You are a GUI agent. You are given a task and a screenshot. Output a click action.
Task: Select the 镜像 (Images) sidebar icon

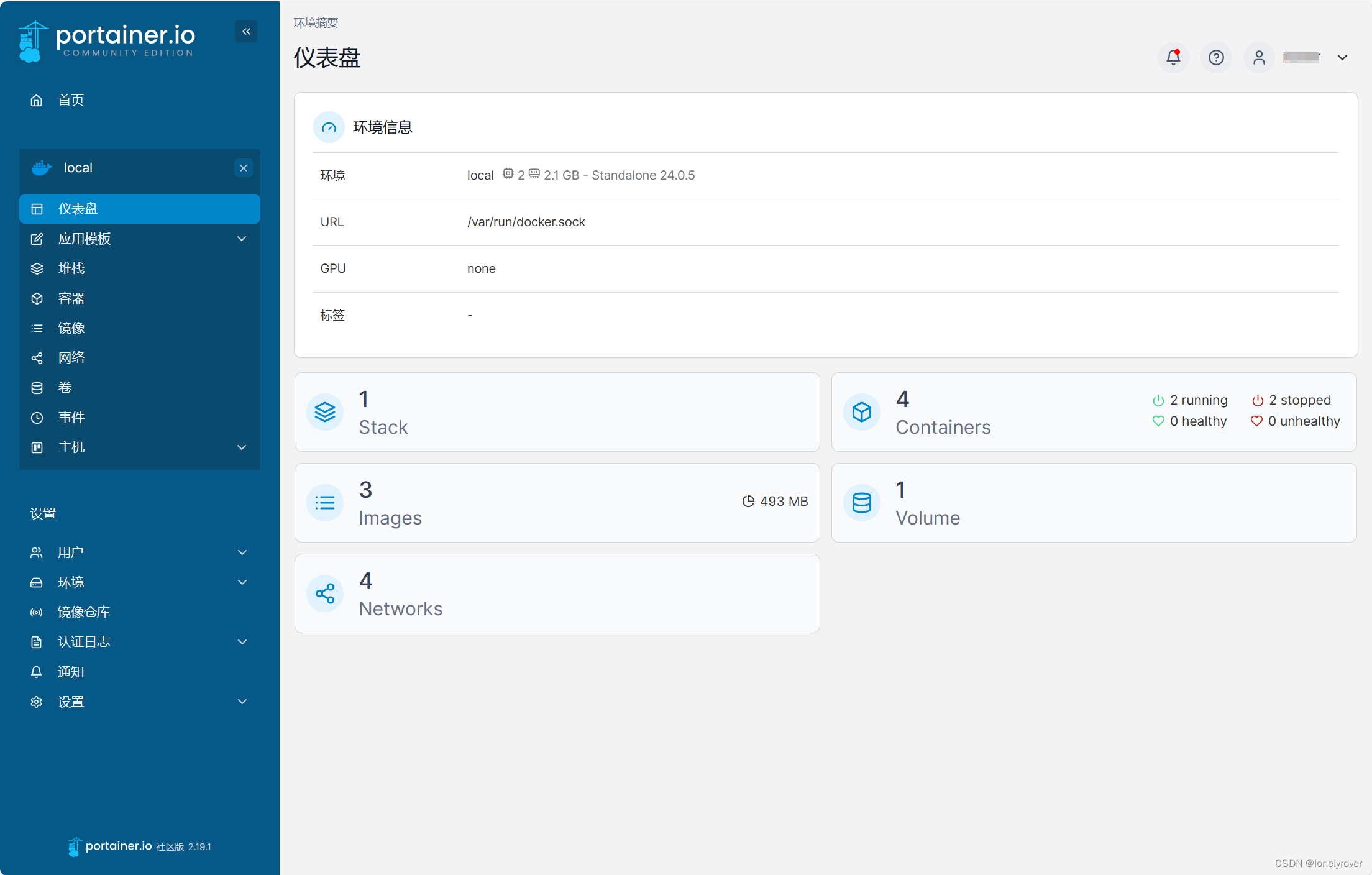37,328
